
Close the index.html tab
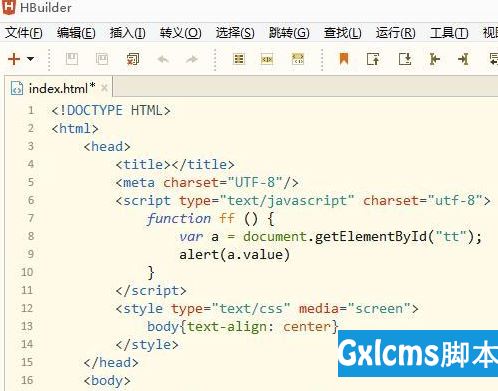(x=104, y=88)
